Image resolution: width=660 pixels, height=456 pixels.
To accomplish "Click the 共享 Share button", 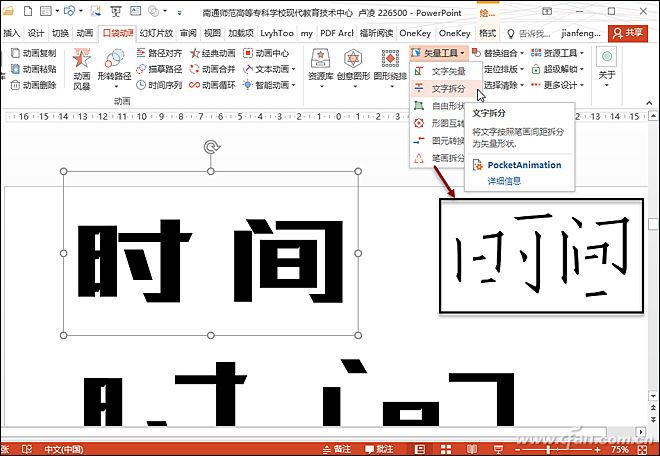I will (628, 33).
